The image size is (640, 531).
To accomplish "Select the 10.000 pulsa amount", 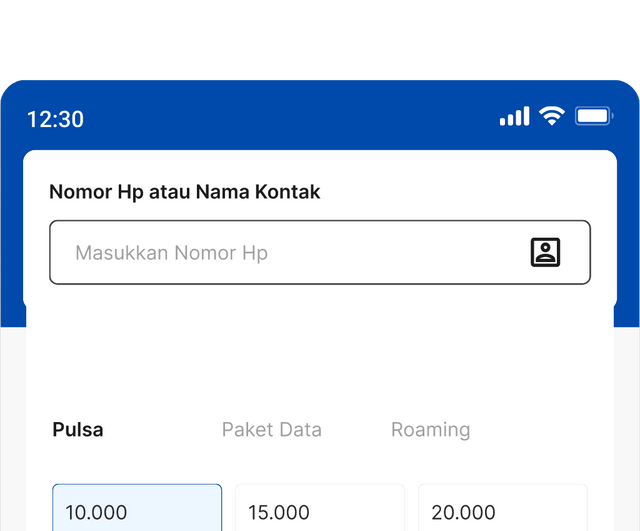I will point(137,508).
